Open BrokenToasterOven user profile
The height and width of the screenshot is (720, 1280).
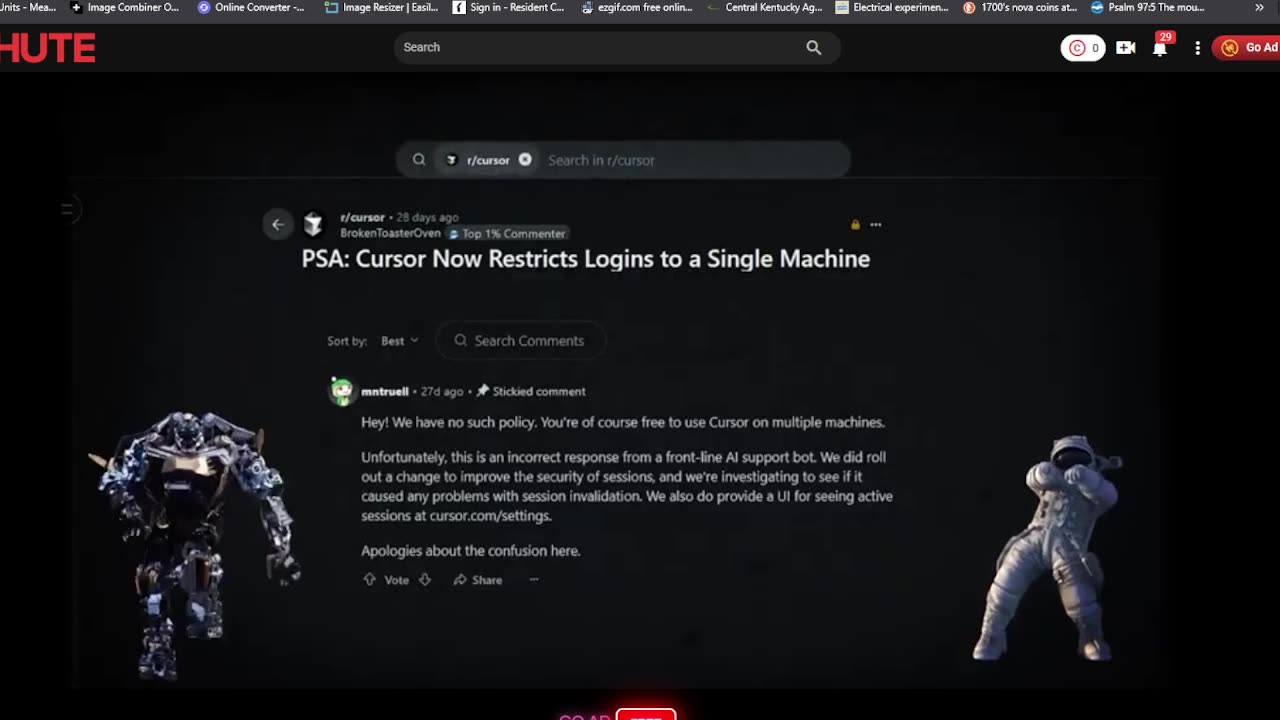(x=390, y=233)
